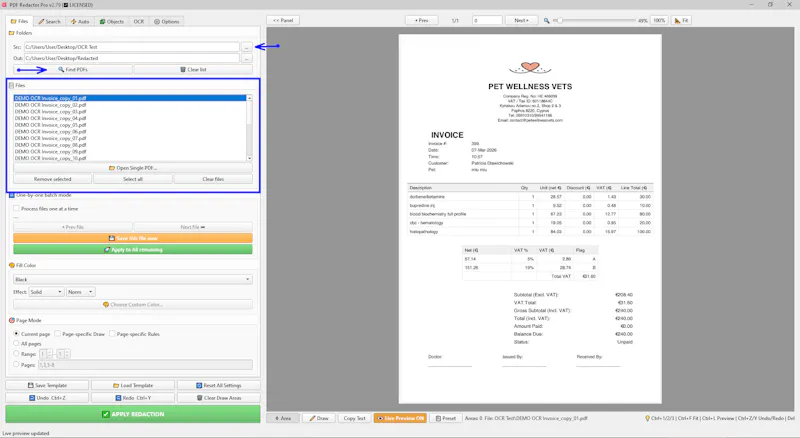Screen dimensions: 800x438
Task: Click the Clear files button
Action: coord(213,179)
